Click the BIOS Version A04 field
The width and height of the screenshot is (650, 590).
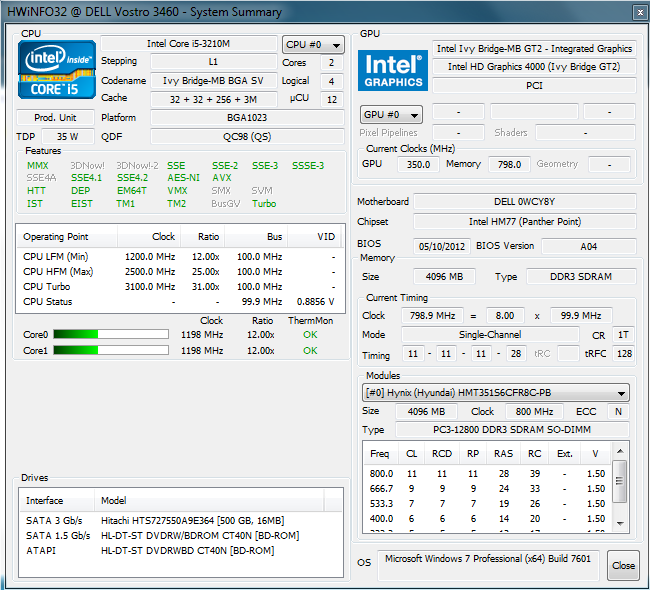click(x=589, y=246)
